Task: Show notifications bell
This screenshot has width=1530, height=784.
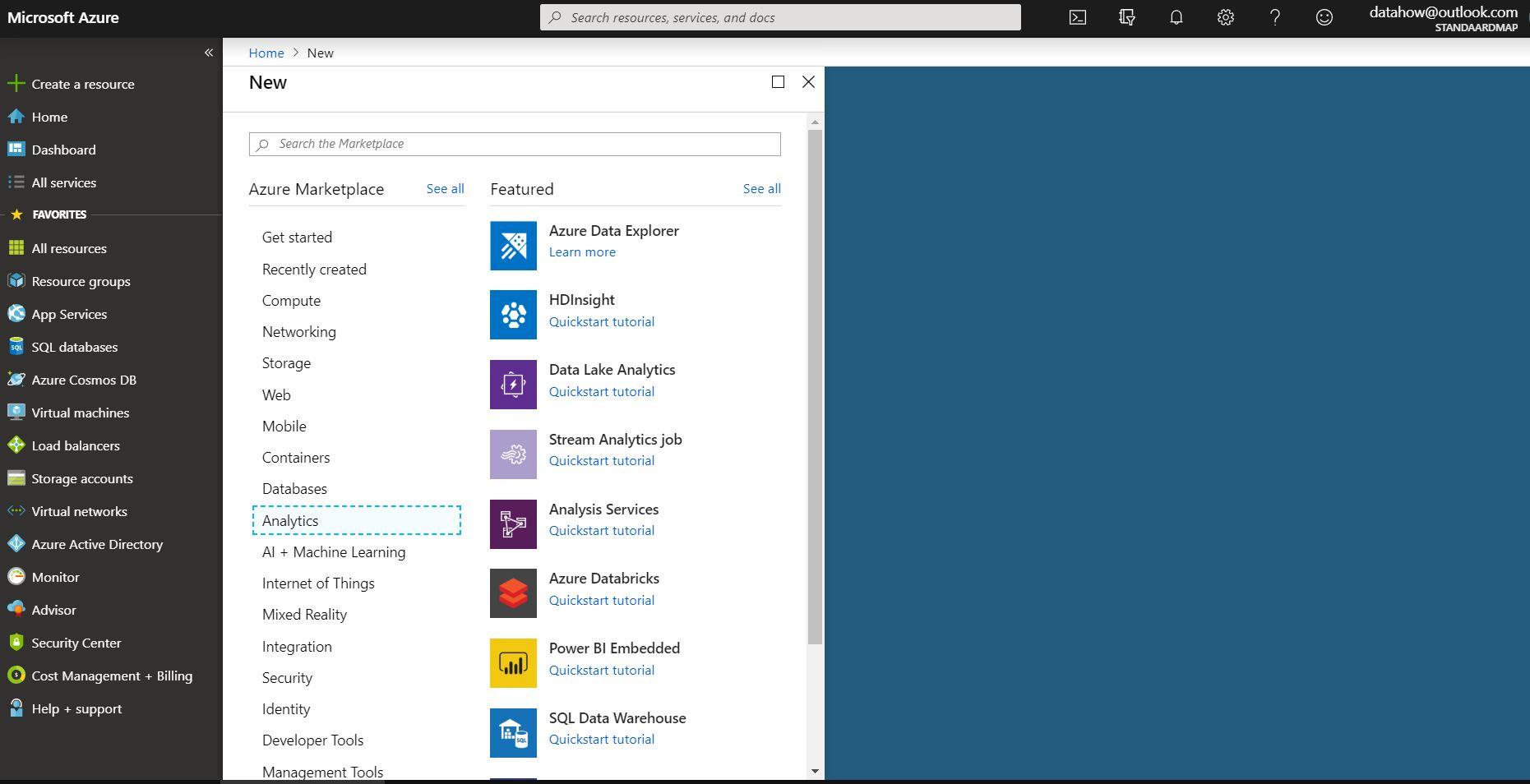Action: (1176, 17)
